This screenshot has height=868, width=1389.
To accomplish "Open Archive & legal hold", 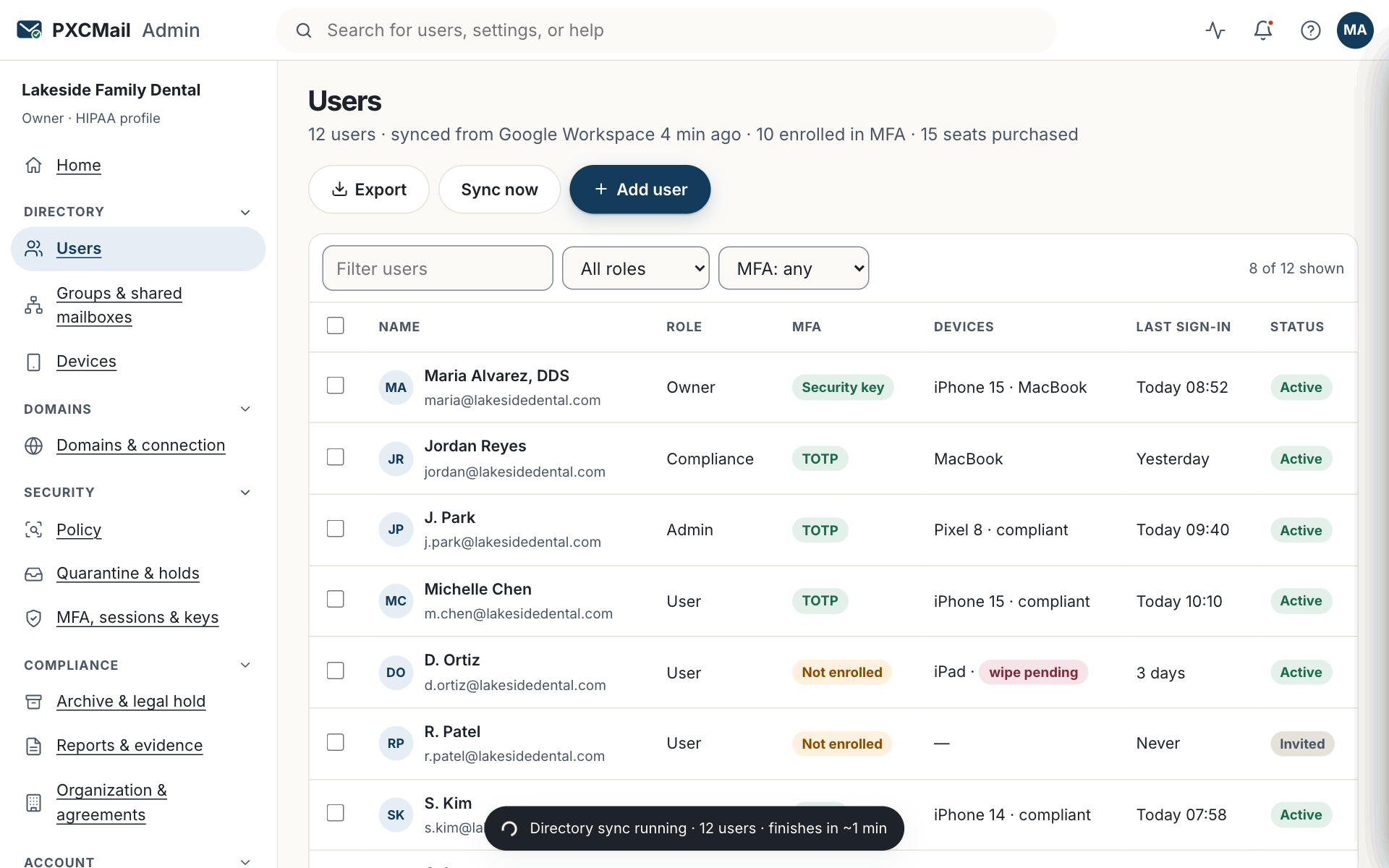I will coord(131,702).
